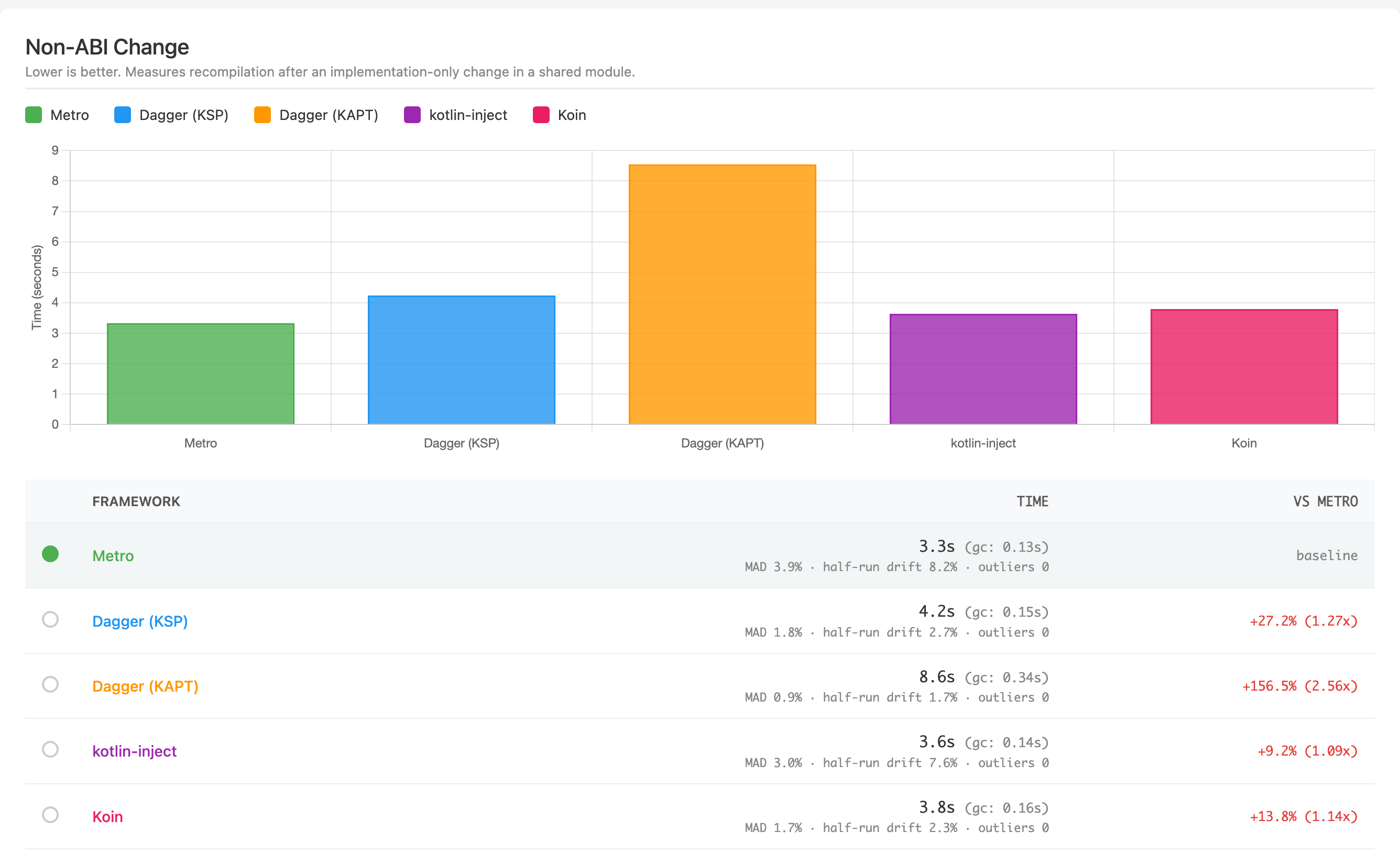Click the 8.6s Dagger KAPT time

click(x=937, y=676)
